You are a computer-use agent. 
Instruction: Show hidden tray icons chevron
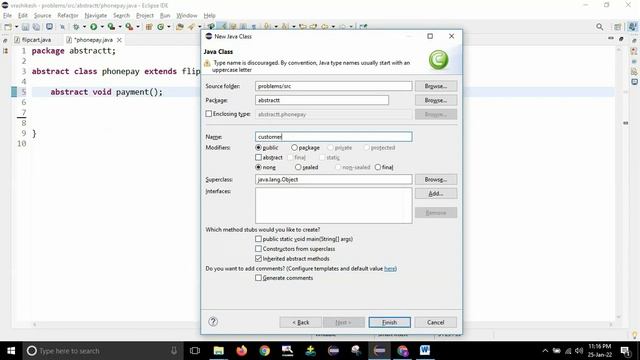pos(545,351)
